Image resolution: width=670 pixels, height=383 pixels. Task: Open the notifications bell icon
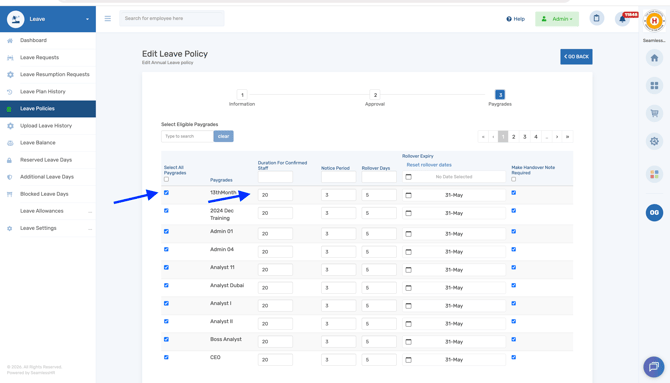click(x=622, y=19)
